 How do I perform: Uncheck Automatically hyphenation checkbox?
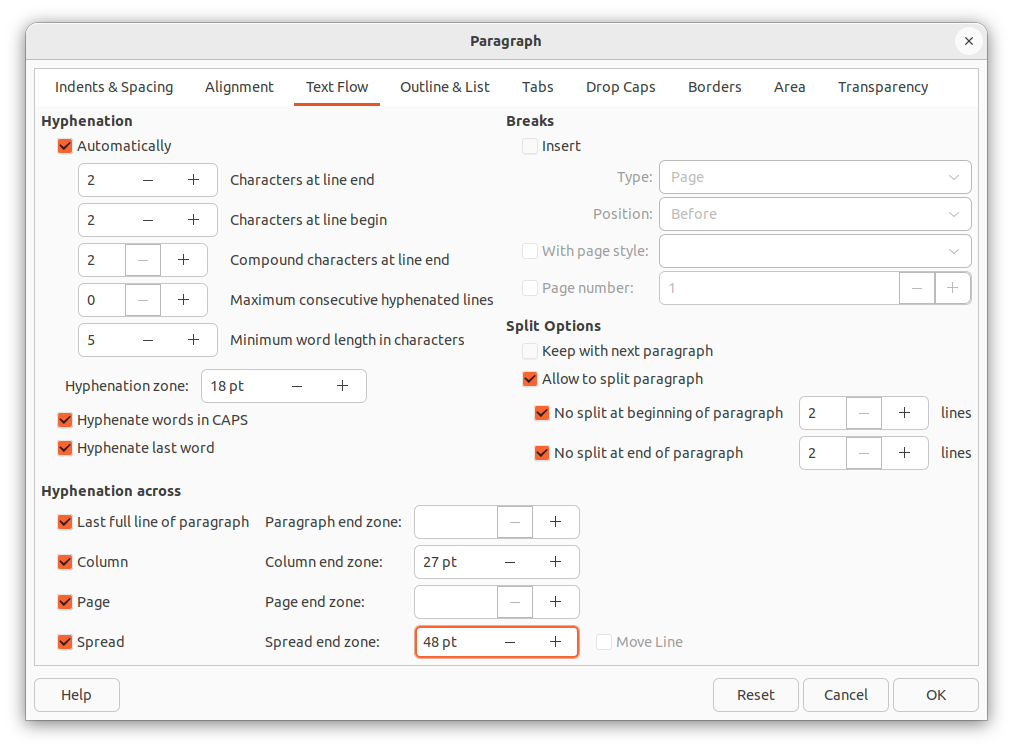(66, 146)
